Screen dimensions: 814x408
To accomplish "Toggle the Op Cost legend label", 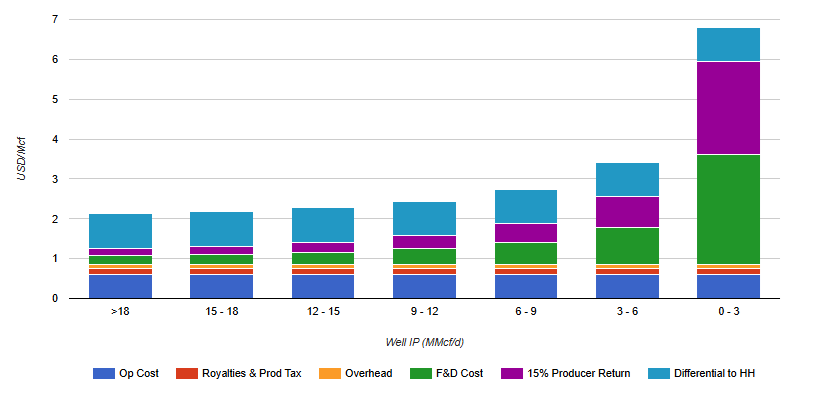I will 140,373.
